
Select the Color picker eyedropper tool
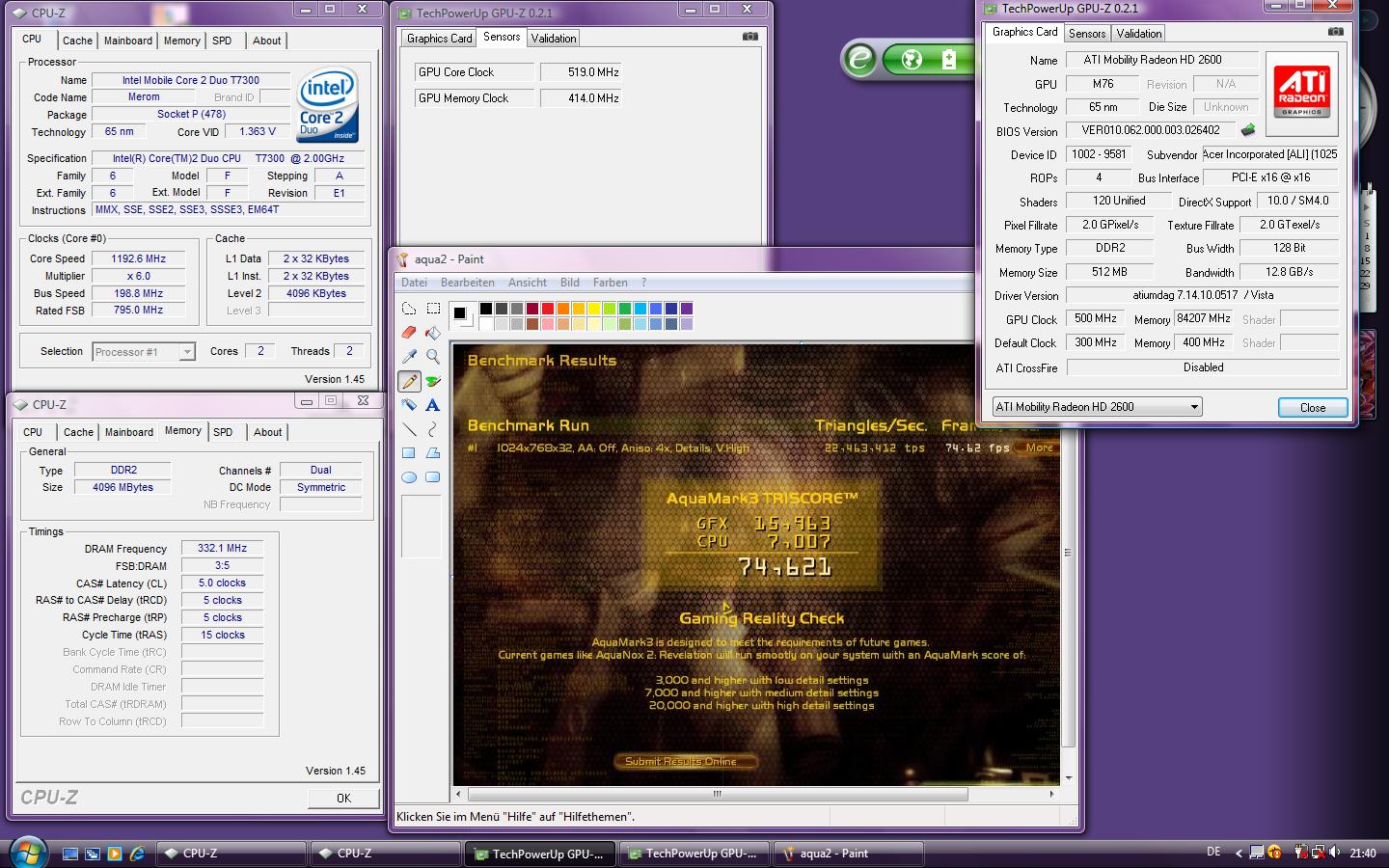click(409, 357)
